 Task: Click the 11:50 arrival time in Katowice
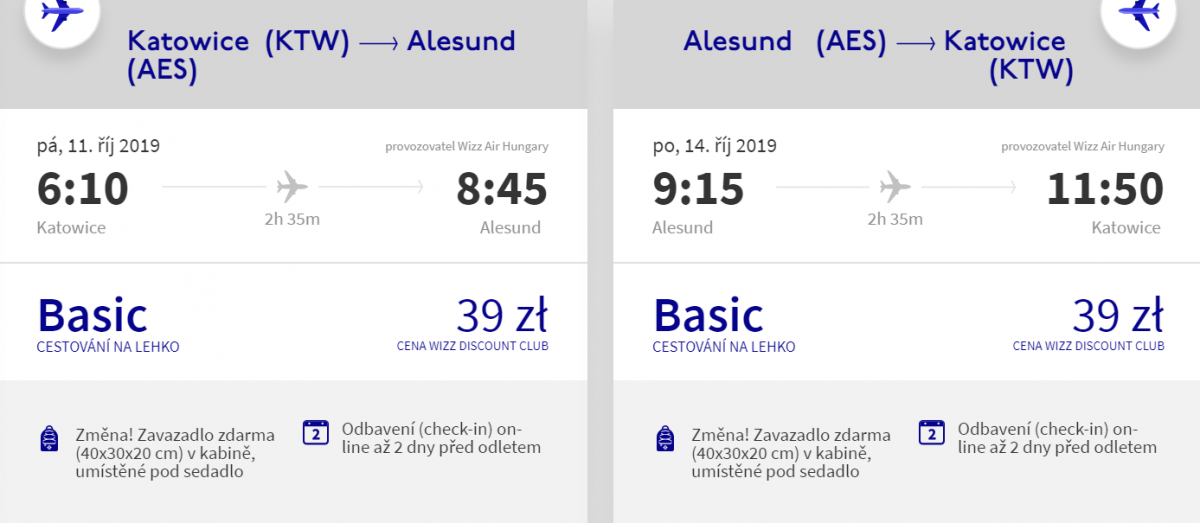(1105, 189)
